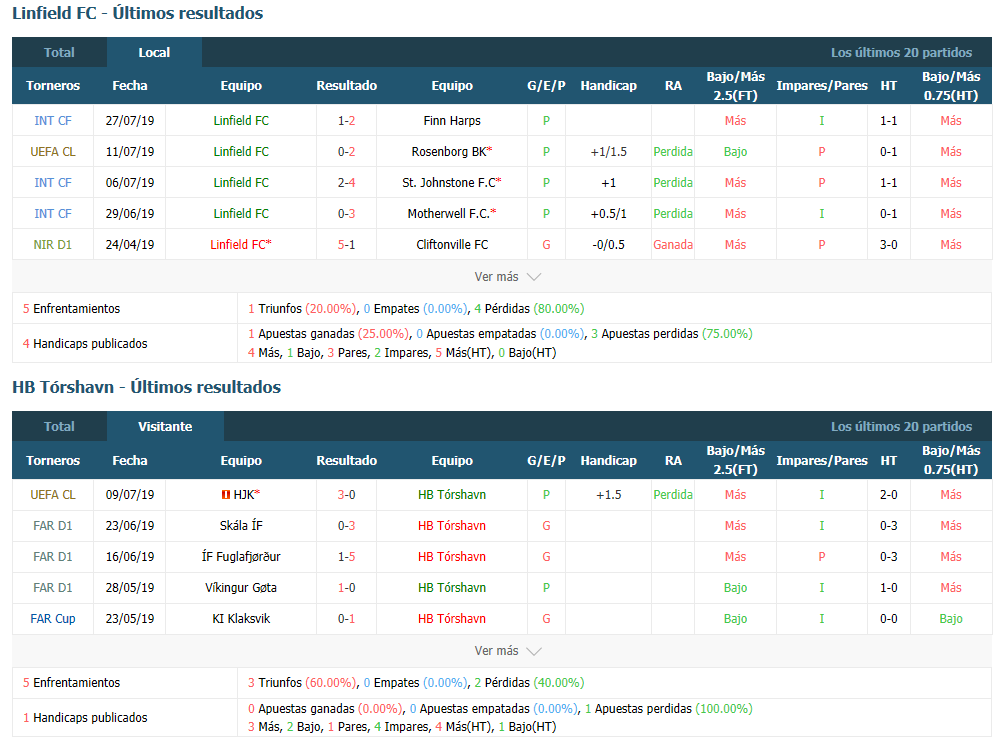Click 'Bajo' in the Rosenborg BK row
The width and height of the screenshot is (995, 739).
735,152
